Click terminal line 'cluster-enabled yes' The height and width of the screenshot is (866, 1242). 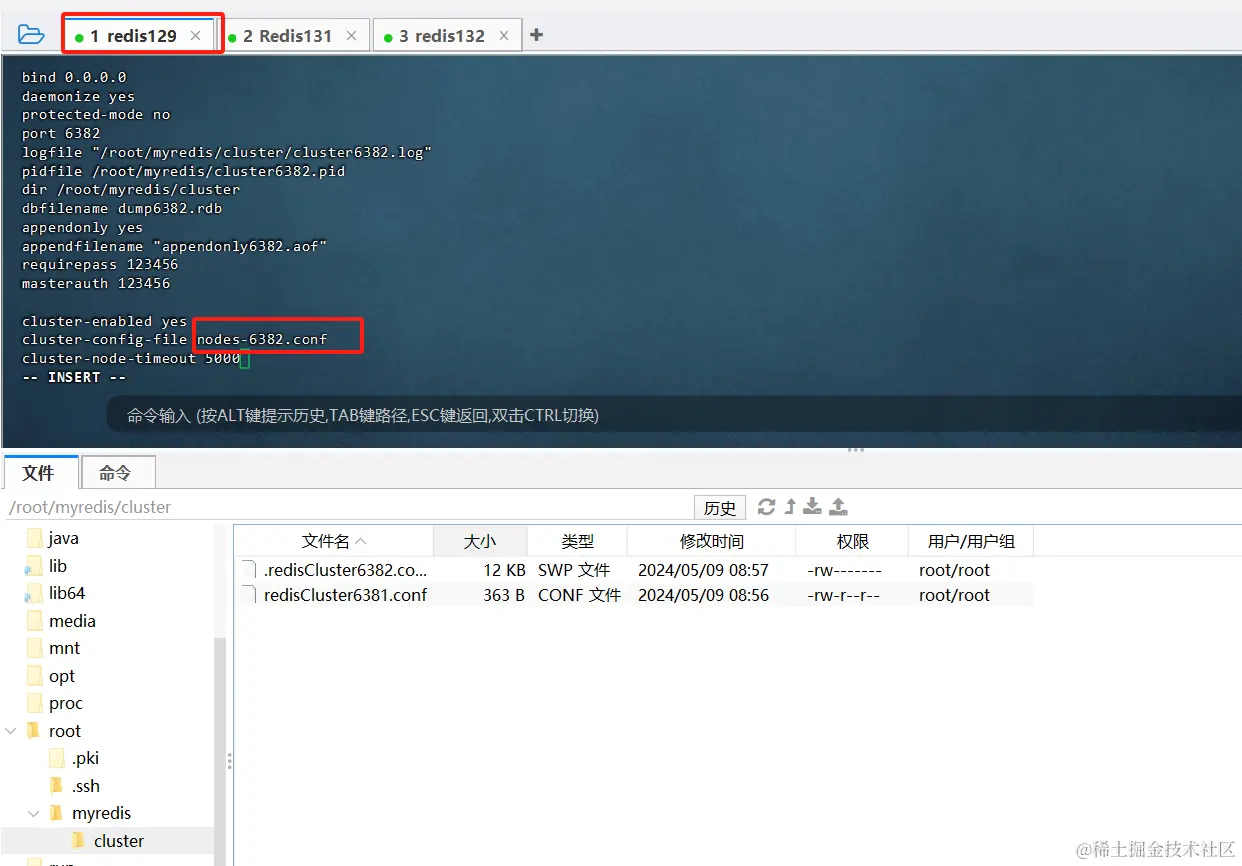point(104,321)
